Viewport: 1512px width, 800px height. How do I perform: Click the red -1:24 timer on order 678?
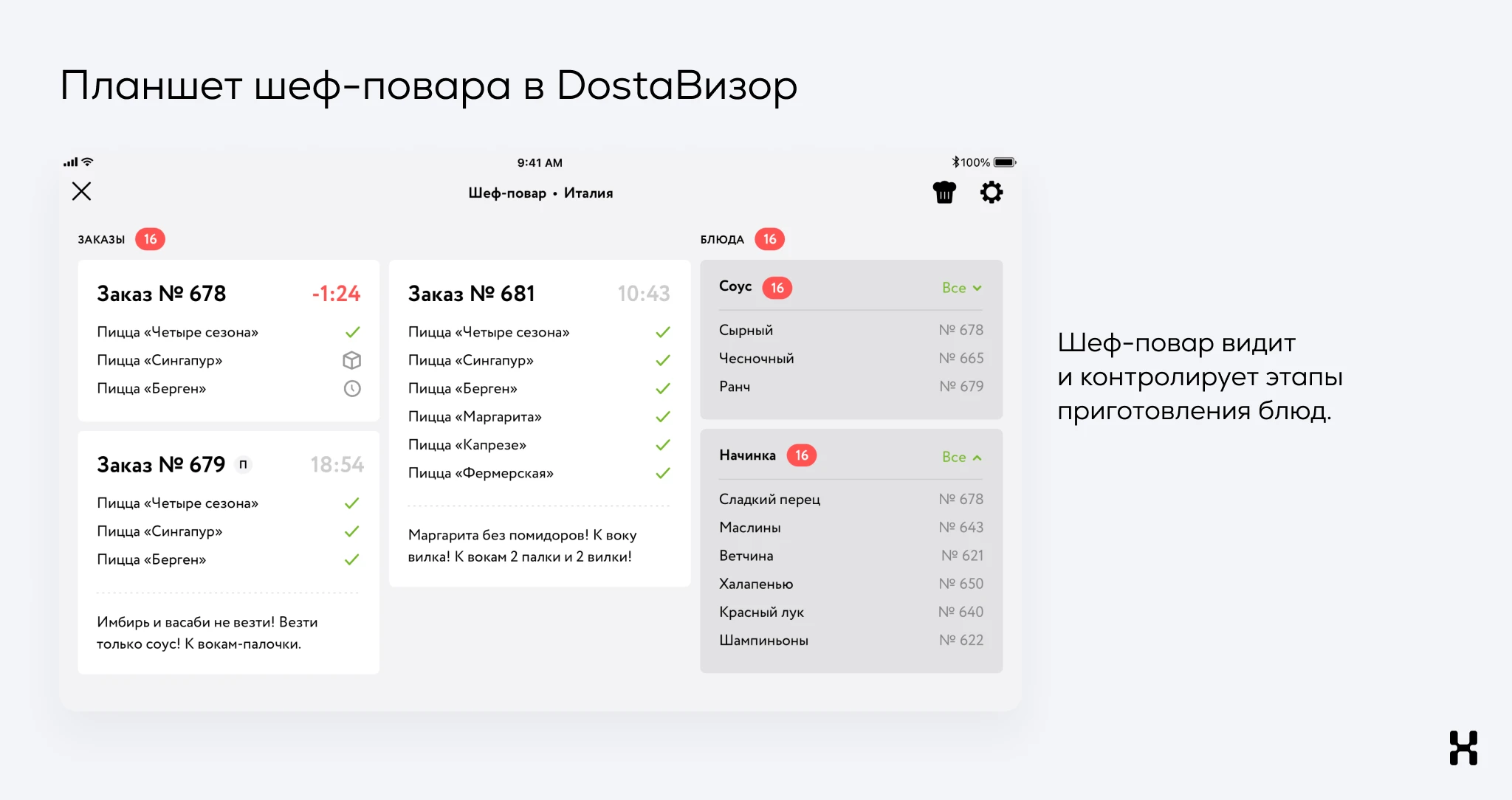(336, 294)
